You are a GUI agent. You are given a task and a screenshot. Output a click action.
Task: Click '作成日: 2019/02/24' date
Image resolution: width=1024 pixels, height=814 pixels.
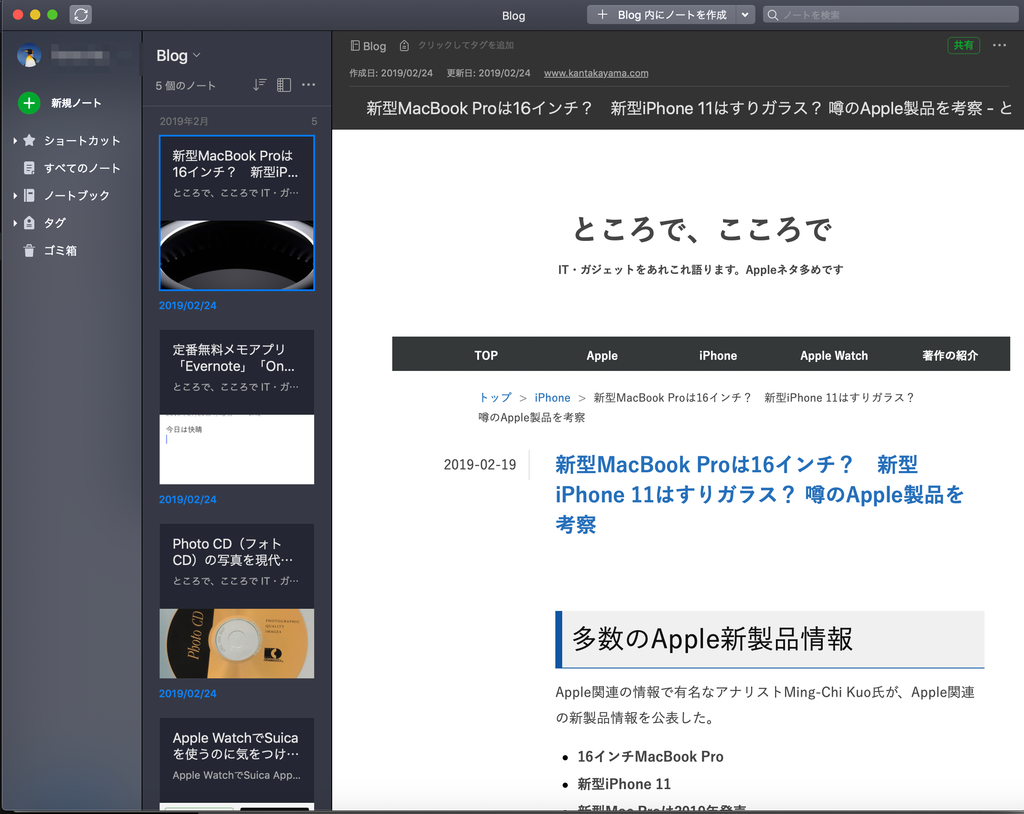click(x=391, y=73)
